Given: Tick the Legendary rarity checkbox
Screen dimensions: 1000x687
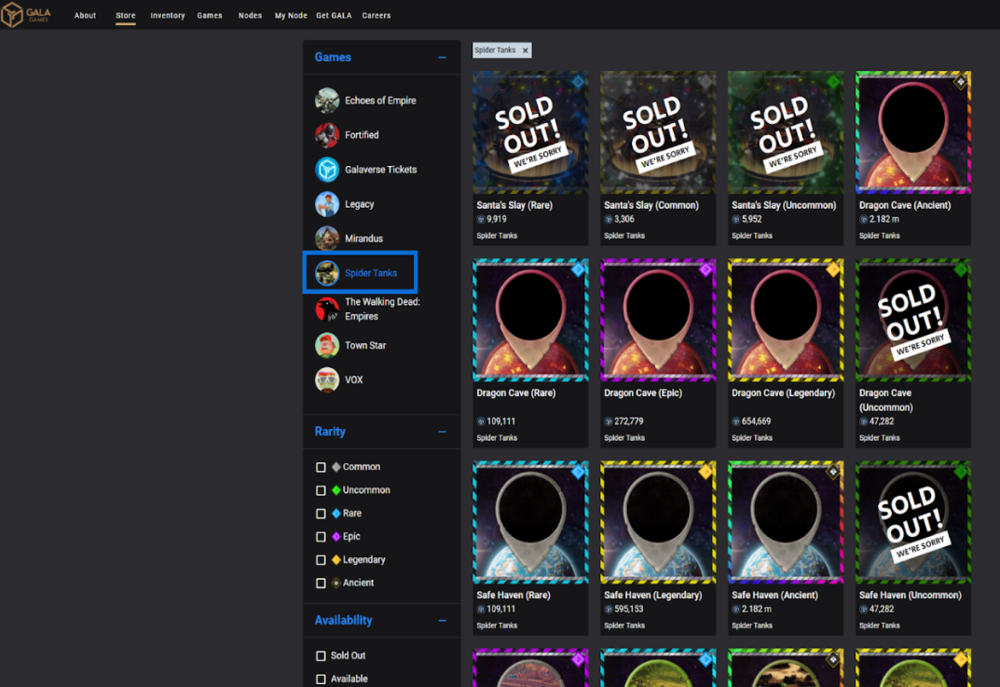Looking at the screenshot, I should (321, 560).
